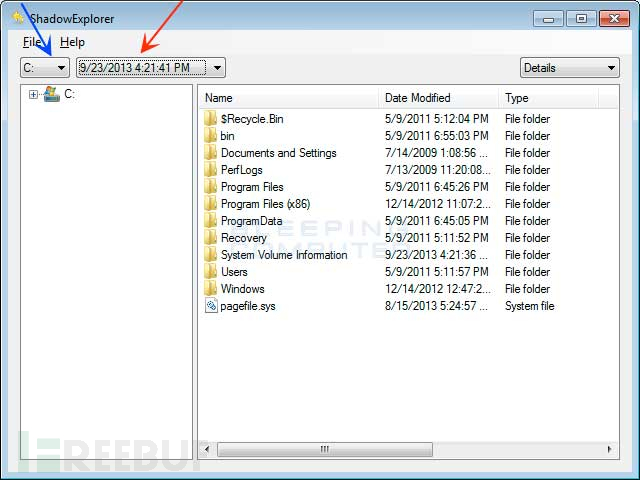Click the date 9/23/2013 4:21:36

[436, 255]
